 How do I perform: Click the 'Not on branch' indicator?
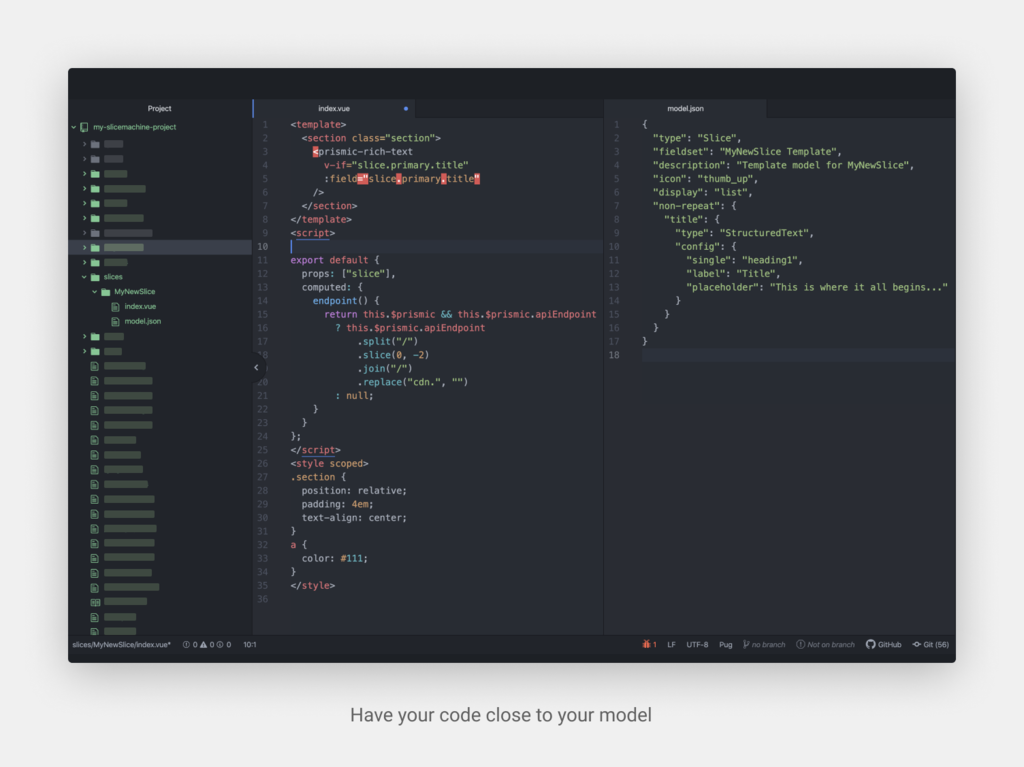point(826,645)
